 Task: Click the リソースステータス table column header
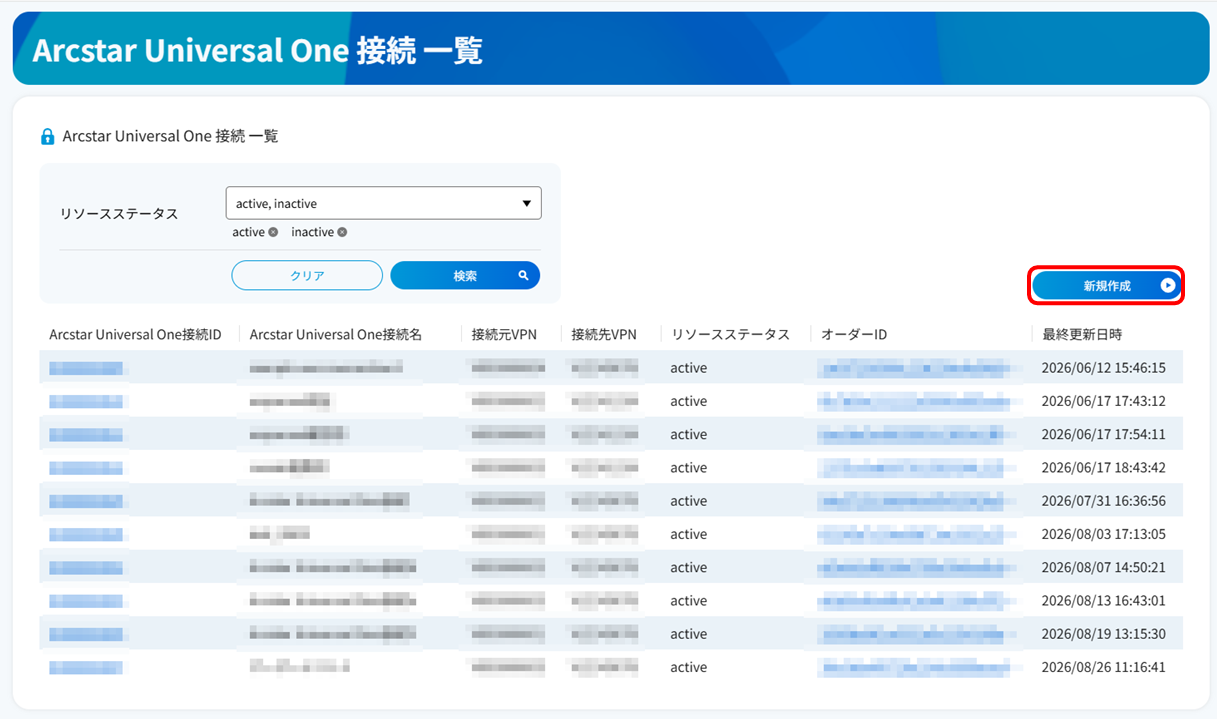[x=730, y=334]
